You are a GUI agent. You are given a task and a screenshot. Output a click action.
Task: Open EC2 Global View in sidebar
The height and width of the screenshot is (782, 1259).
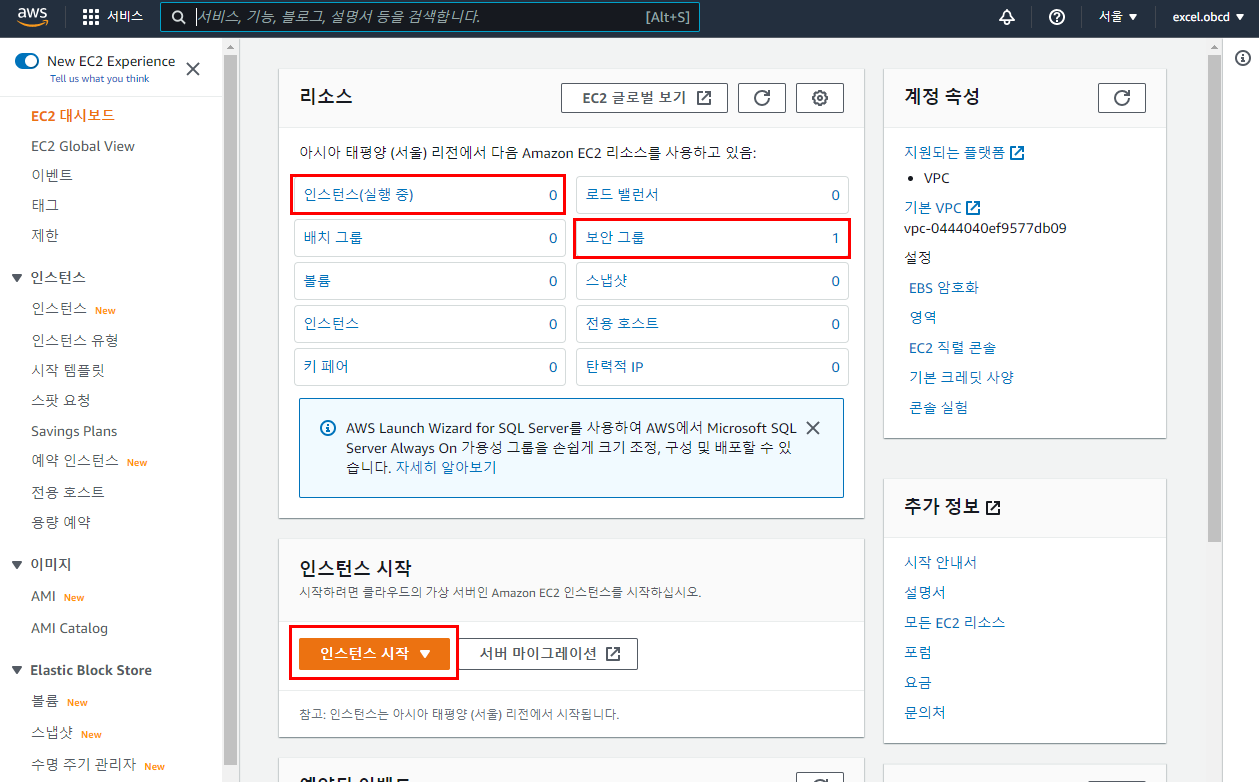[x=83, y=146]
